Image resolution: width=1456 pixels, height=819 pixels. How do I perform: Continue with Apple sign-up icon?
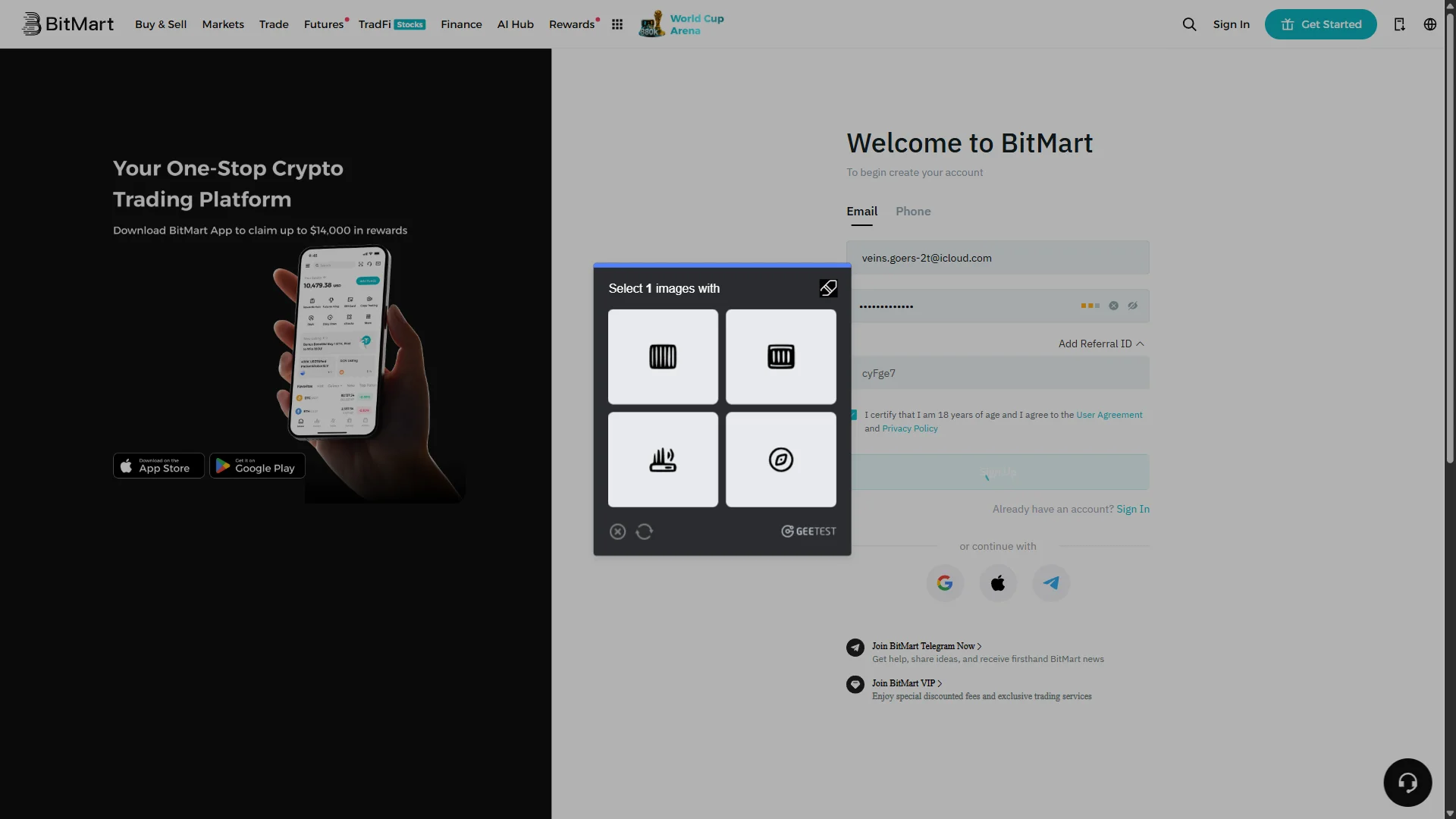pos(998,583)
